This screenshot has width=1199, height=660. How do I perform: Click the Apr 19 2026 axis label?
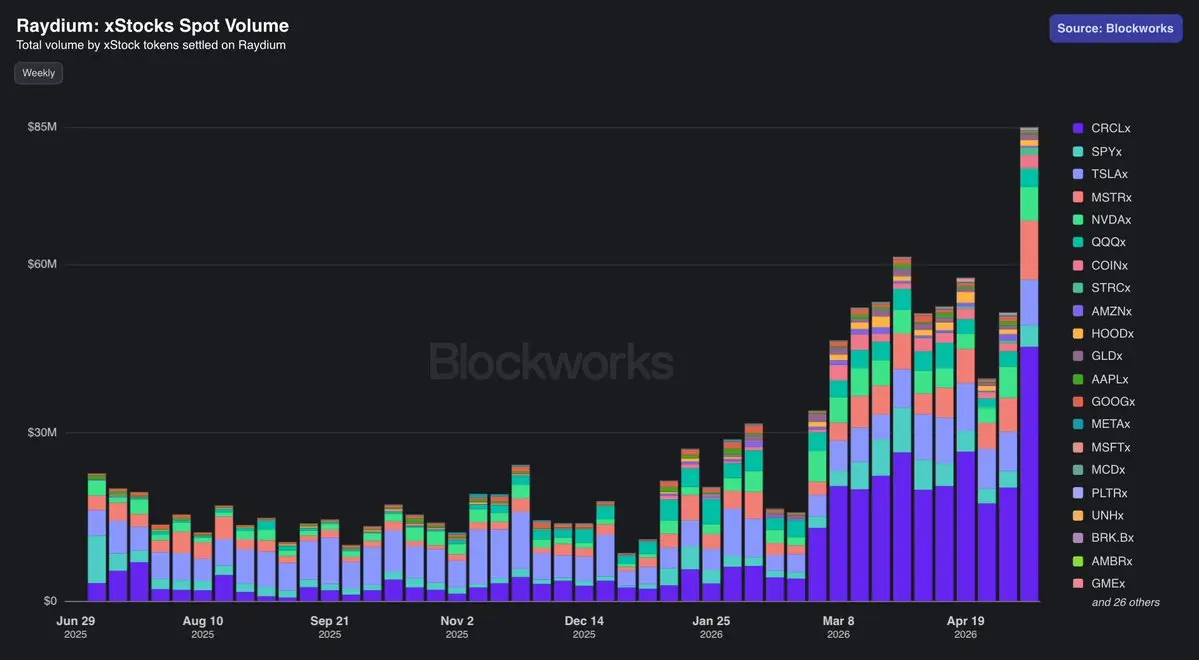click(965, 627)
